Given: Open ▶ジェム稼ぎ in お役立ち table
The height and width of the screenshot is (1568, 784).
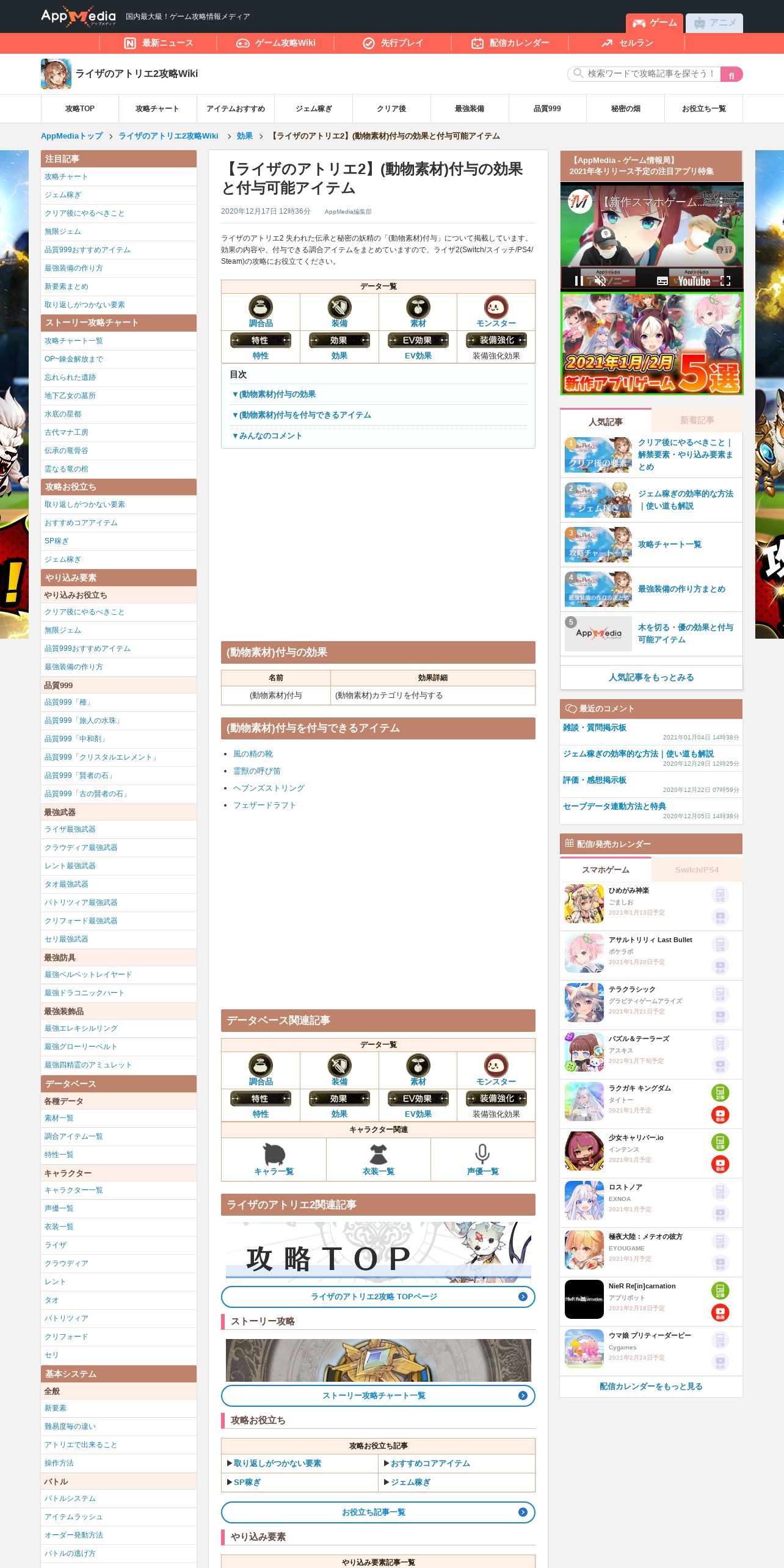Looking at the screenshot, I should [407, 1482].
